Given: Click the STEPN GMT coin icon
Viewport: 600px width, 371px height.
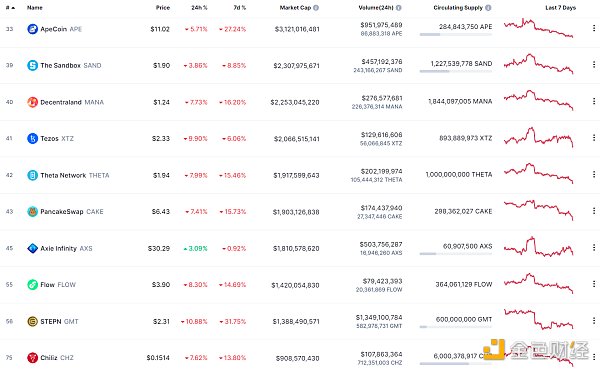Looking at the screenshot, I should [x=33, y=321].
